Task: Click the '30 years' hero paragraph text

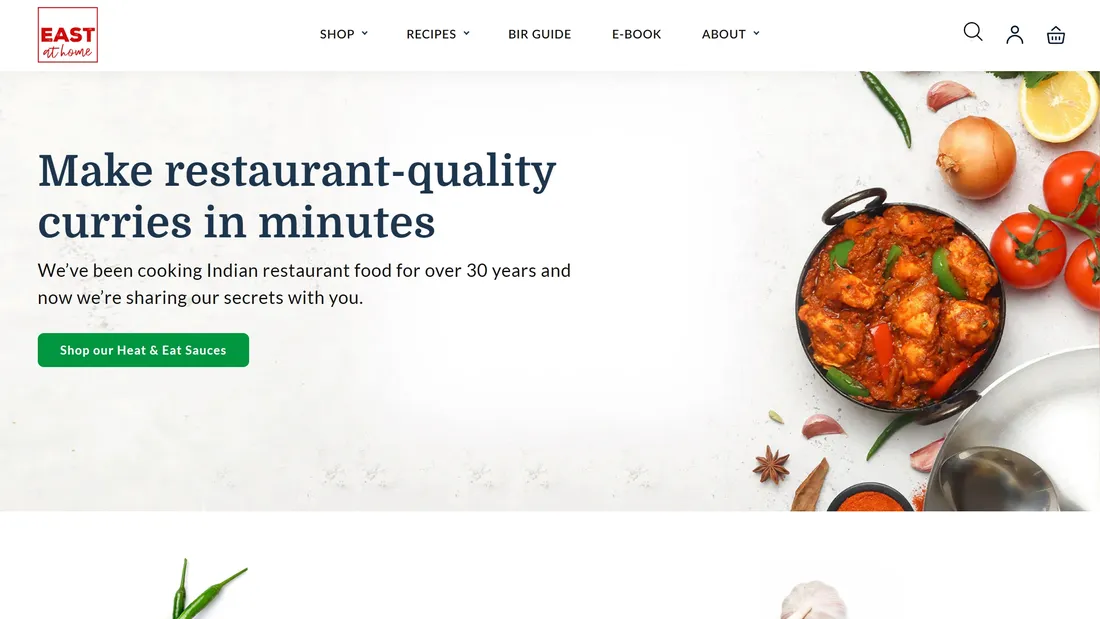Action: [x=304, y=284]
